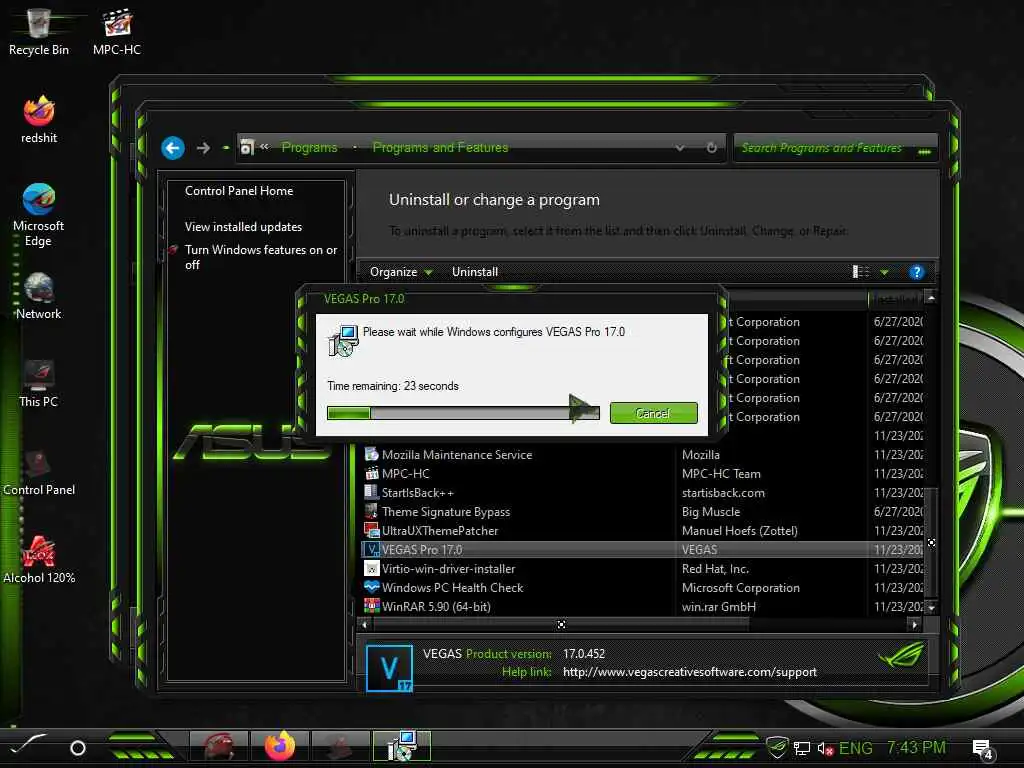
Task: Select the Theme Signature Bypass row
Action: click(643, 511)
